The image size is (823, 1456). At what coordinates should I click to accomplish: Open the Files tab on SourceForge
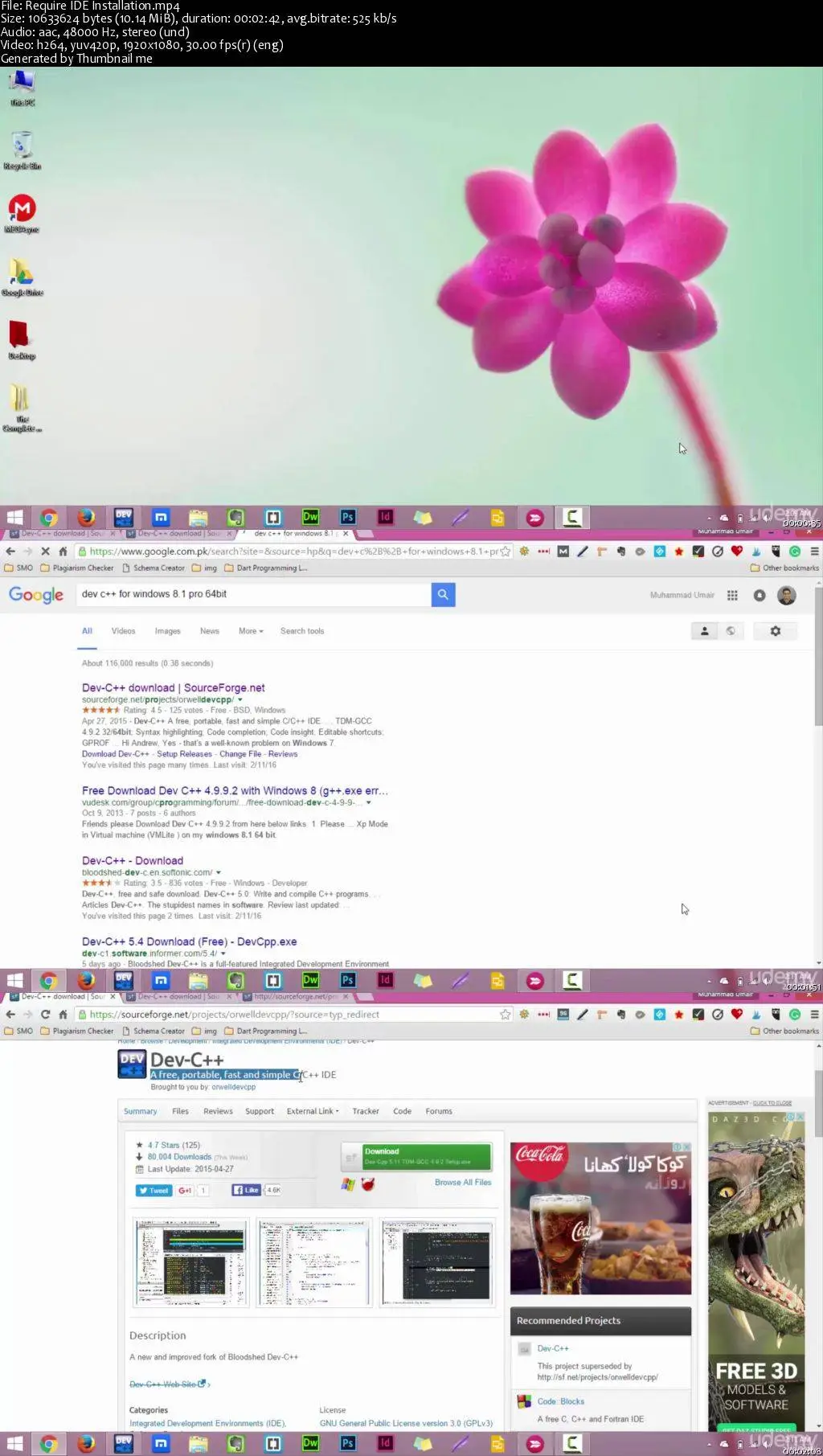[180, 1111]
